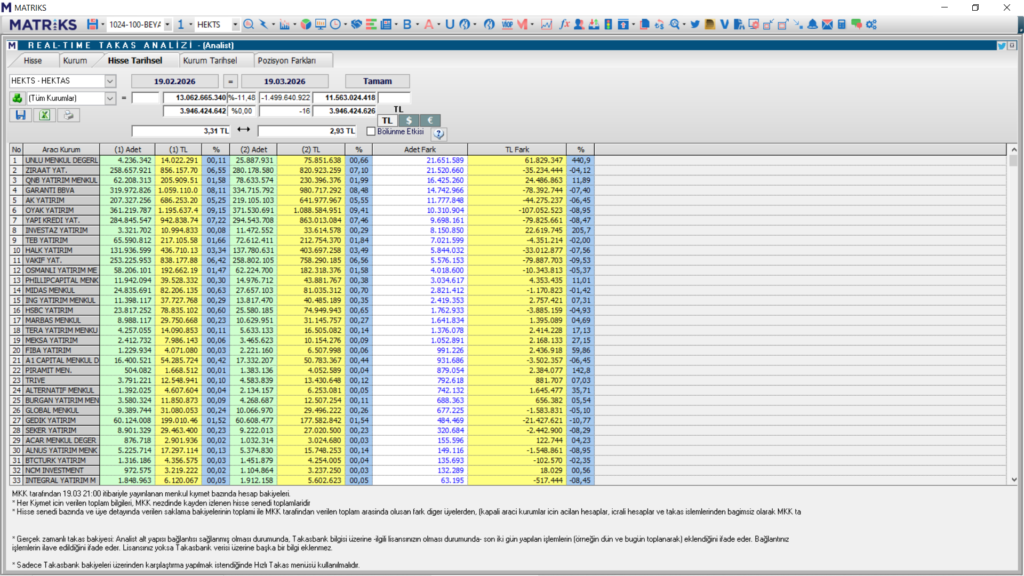
Task: Select the Hisse Tarihsel tab
Action: (135, 60)
